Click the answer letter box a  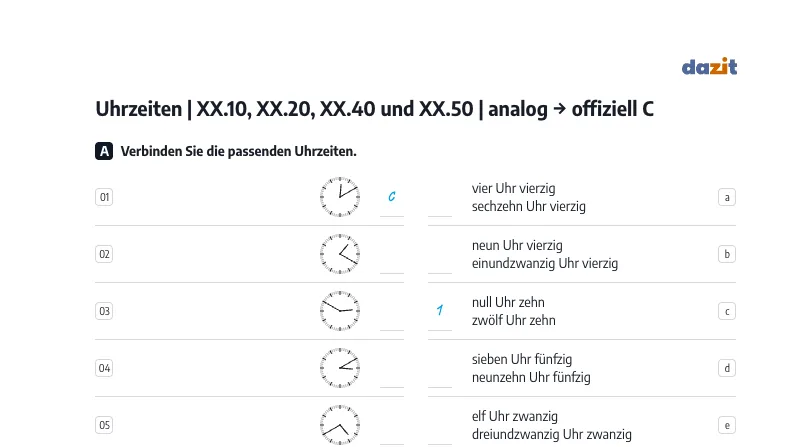click(727, 197)
